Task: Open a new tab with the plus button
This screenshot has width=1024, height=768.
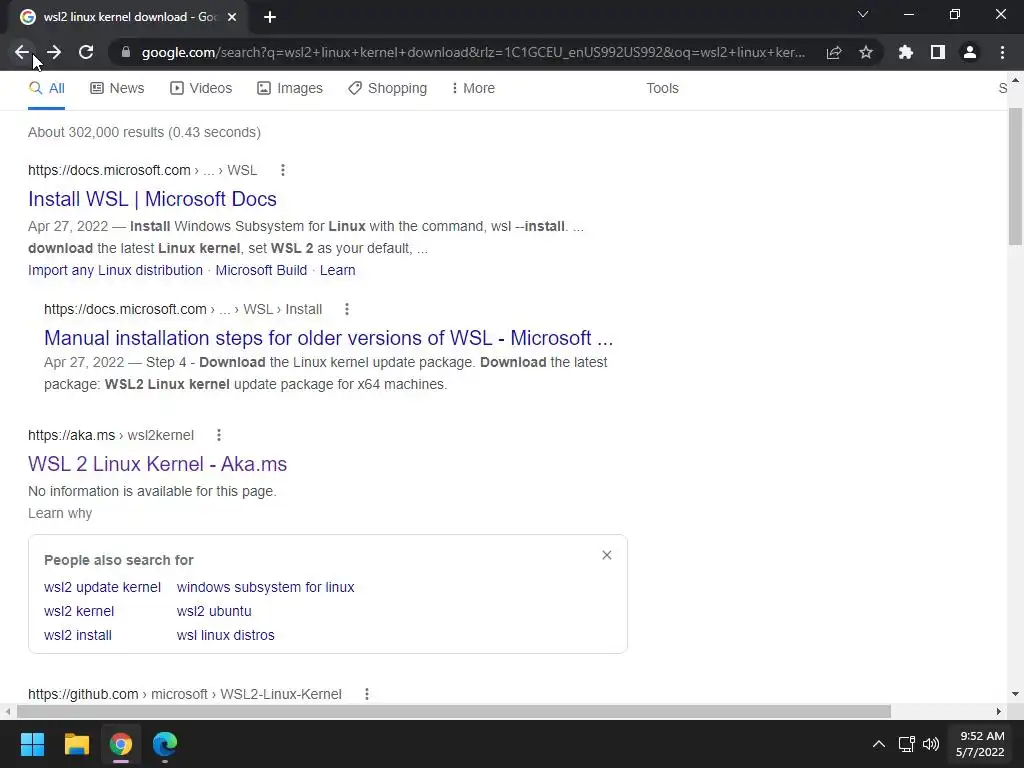Action: pyautogui.click(x=270, y=17)
